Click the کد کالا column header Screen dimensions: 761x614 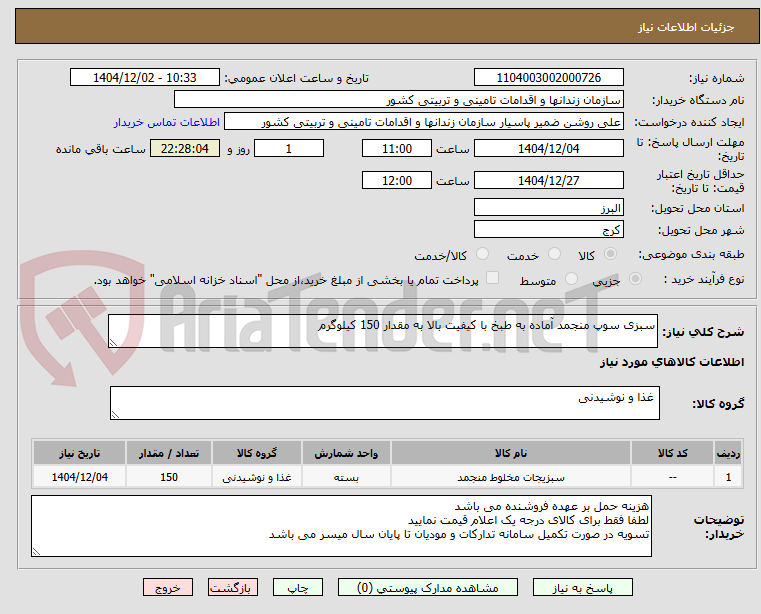[672, 453]
